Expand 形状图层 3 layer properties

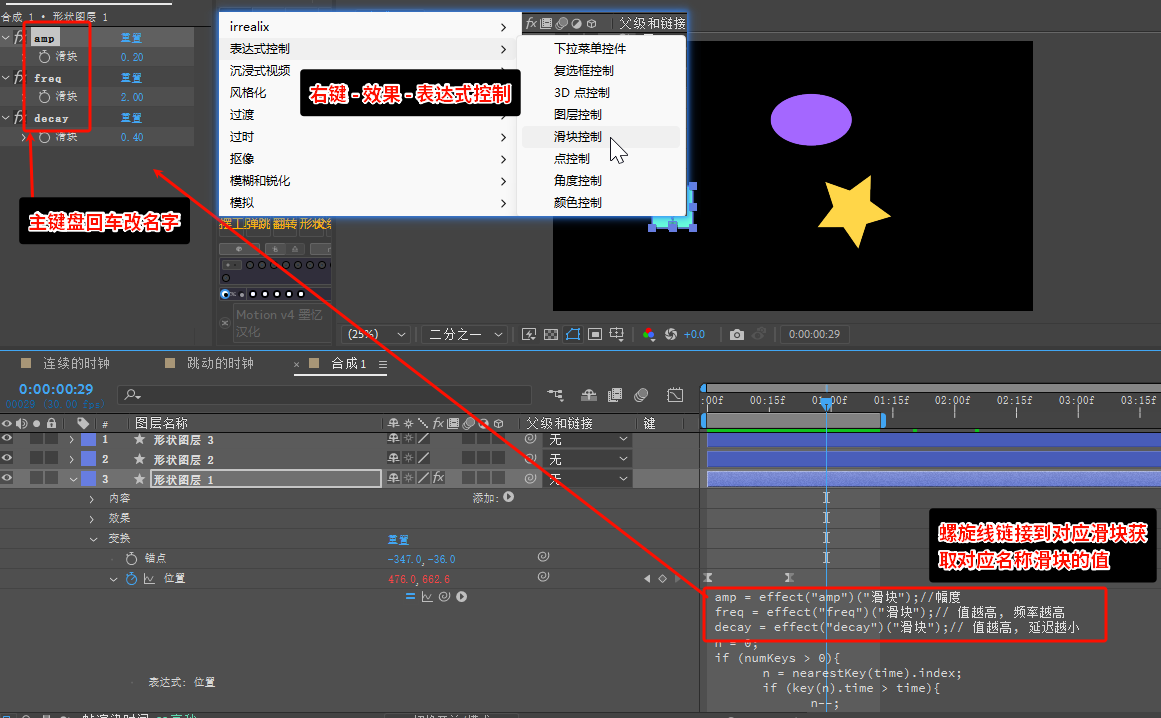72,440
